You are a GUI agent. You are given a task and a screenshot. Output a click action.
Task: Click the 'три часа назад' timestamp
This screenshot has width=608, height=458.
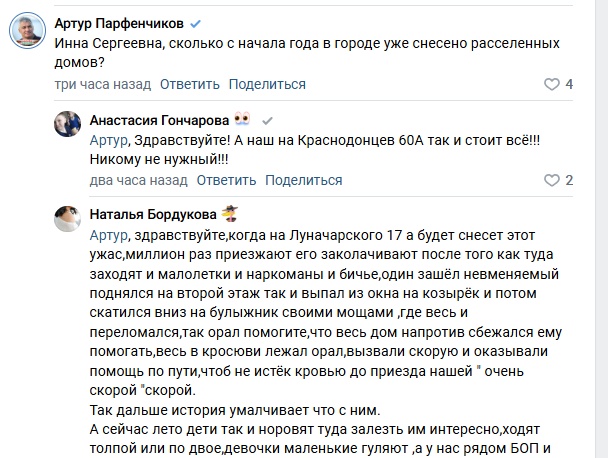103,84
